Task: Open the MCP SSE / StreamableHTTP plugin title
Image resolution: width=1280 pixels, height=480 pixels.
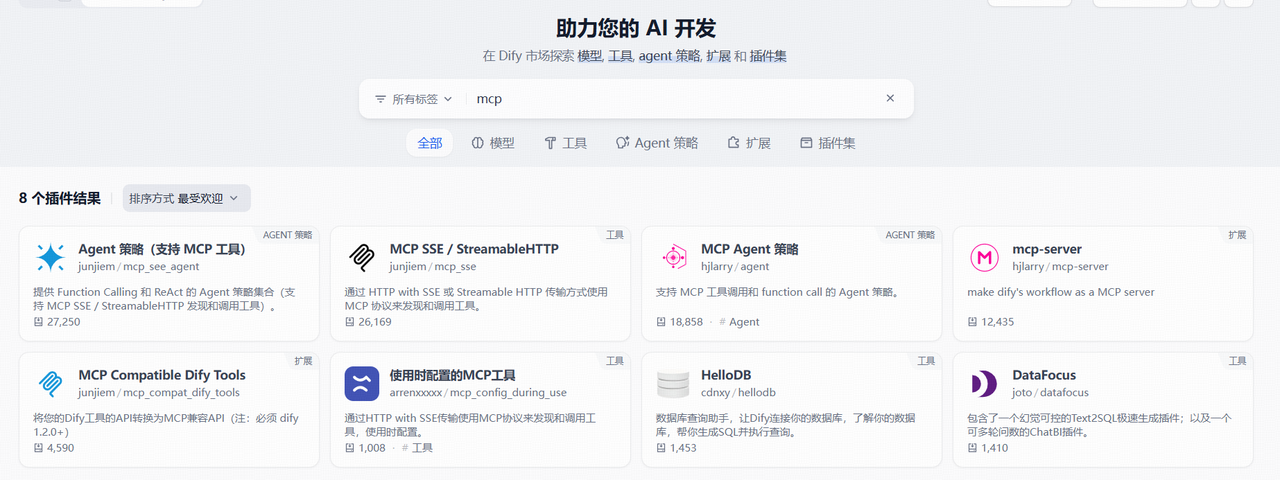Action: 474,249
